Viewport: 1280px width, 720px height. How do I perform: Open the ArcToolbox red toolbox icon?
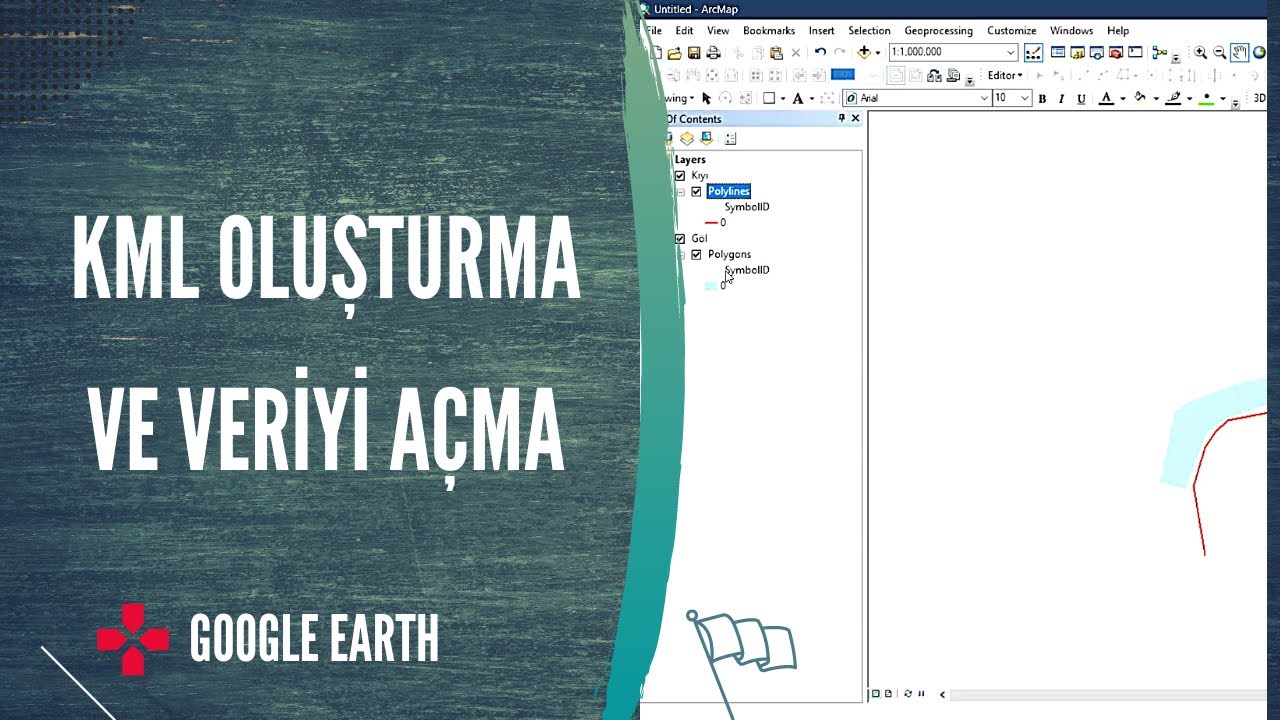[1116, 53]
